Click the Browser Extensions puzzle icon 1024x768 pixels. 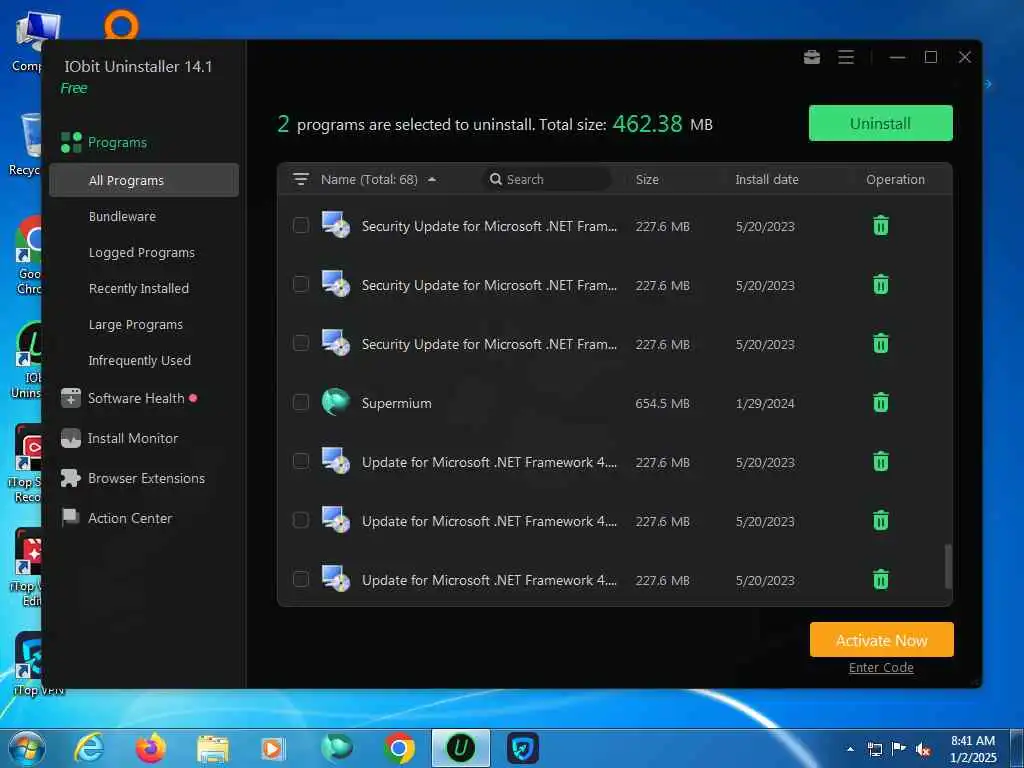(71, 478)
